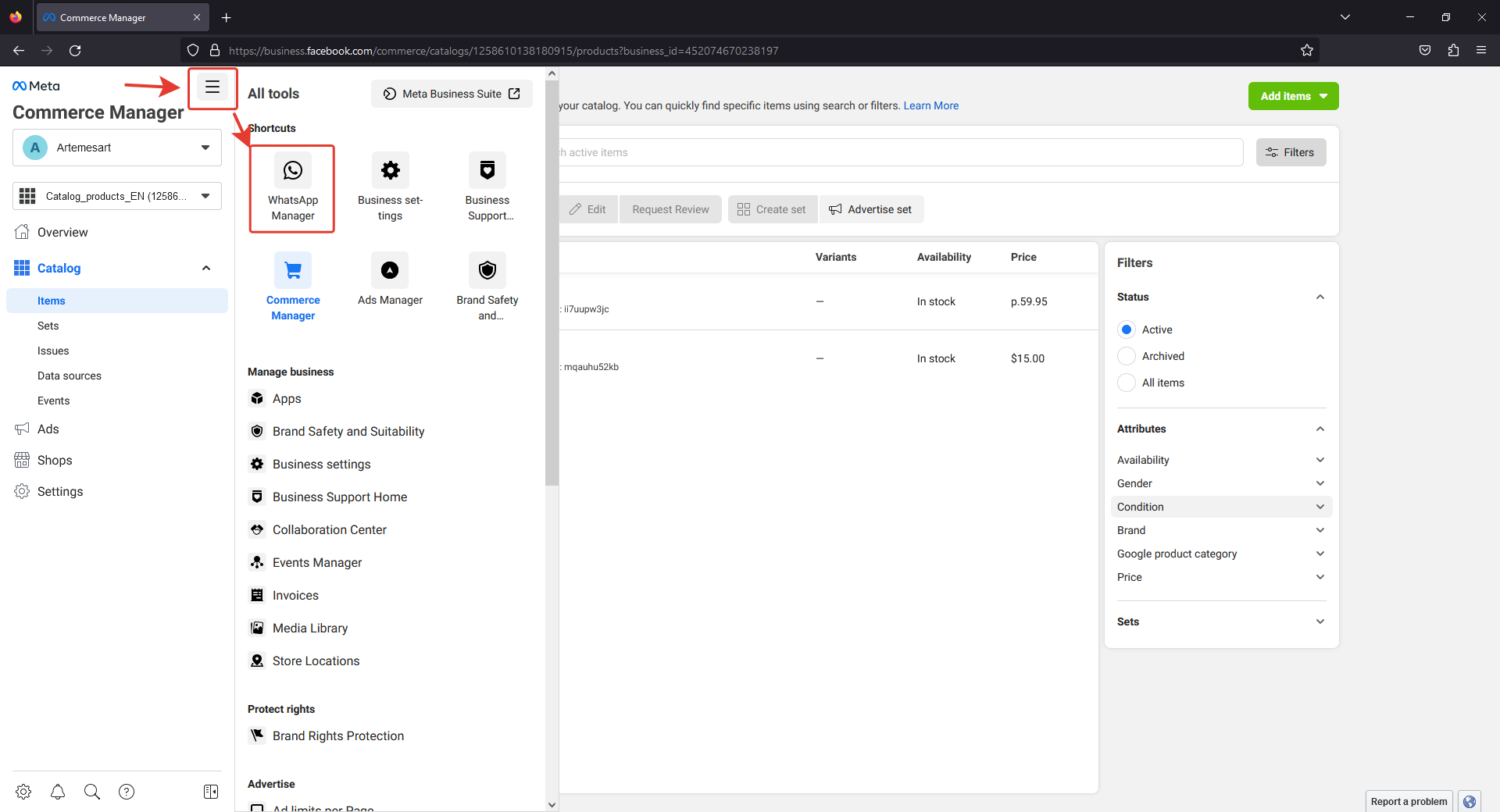1500x812 pixels.
Task: Open the settings gear in the bottom bar
Action: pyautogui.click(x=23, y=792)
